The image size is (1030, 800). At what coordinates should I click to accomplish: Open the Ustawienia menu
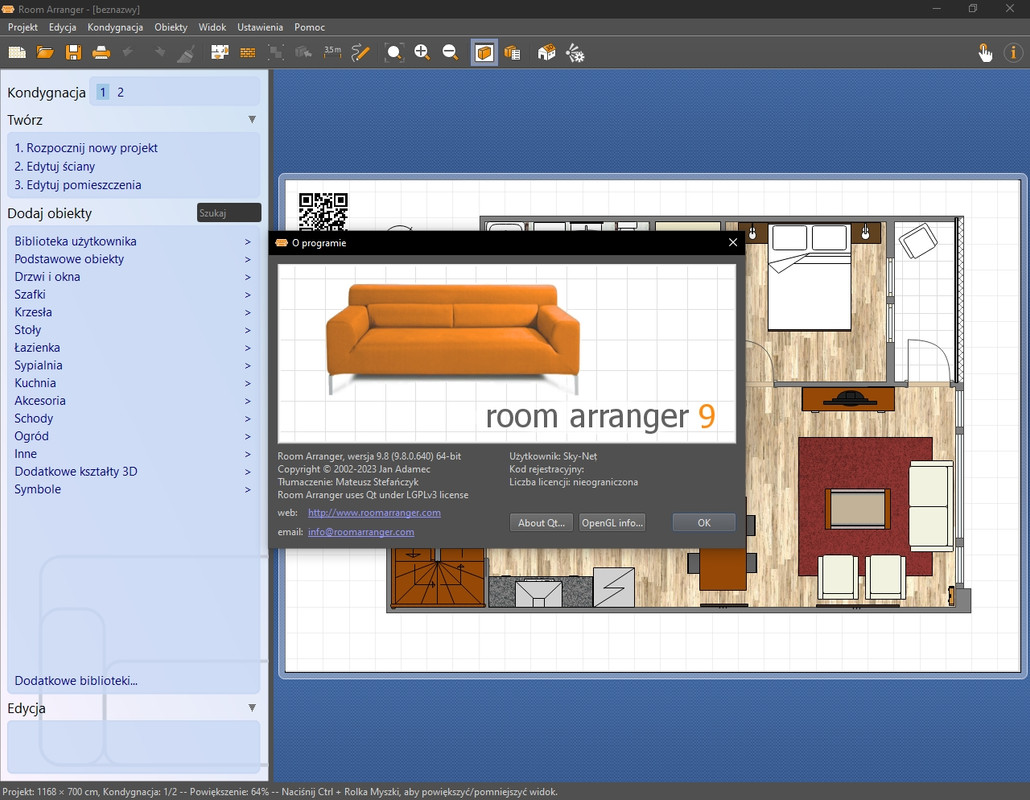pos(260,27)
